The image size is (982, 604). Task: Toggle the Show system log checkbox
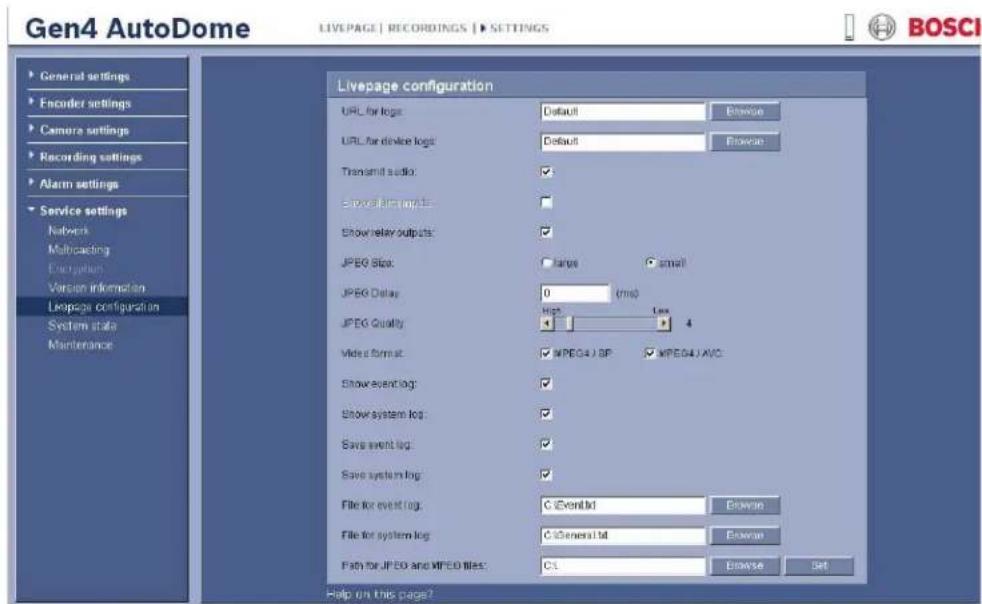[x=546, y=414]
